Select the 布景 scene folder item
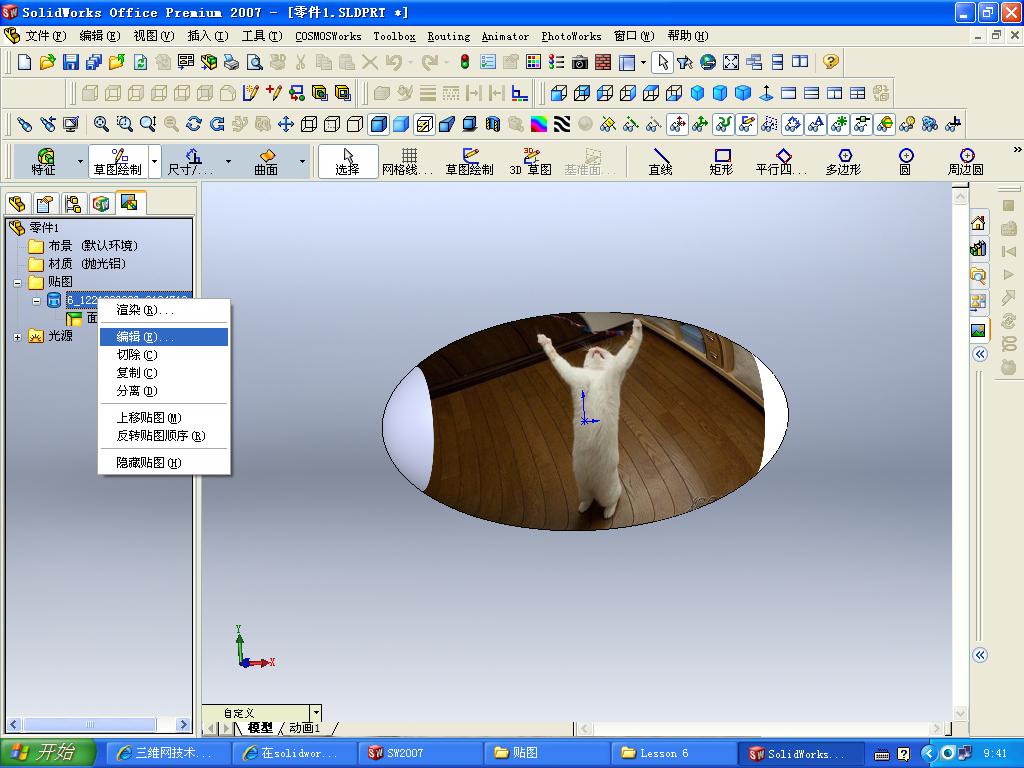The height and width of the screenshot is (768, 1024). [83, 246]
